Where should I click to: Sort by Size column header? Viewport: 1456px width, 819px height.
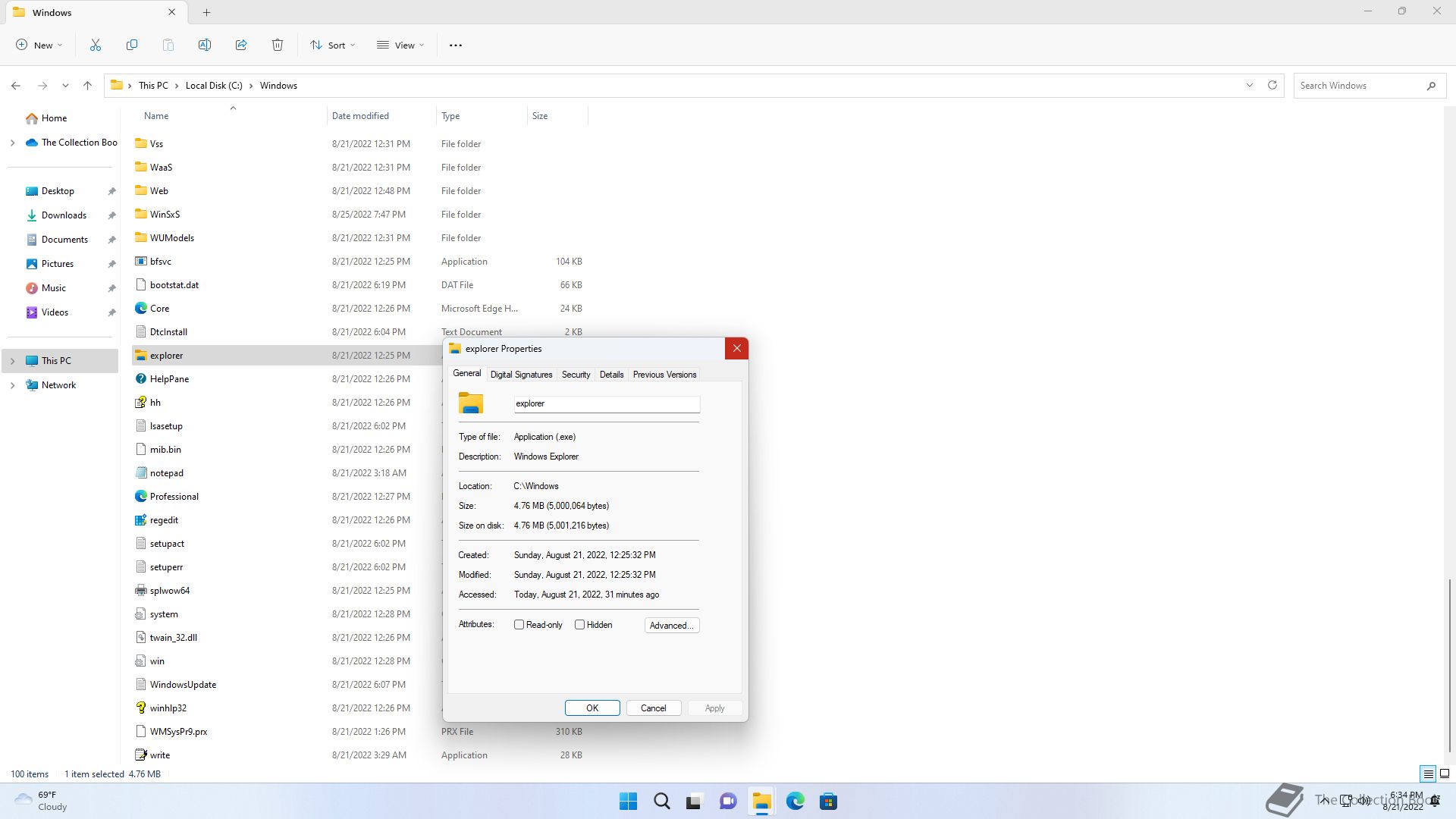(x=557, y=116)
